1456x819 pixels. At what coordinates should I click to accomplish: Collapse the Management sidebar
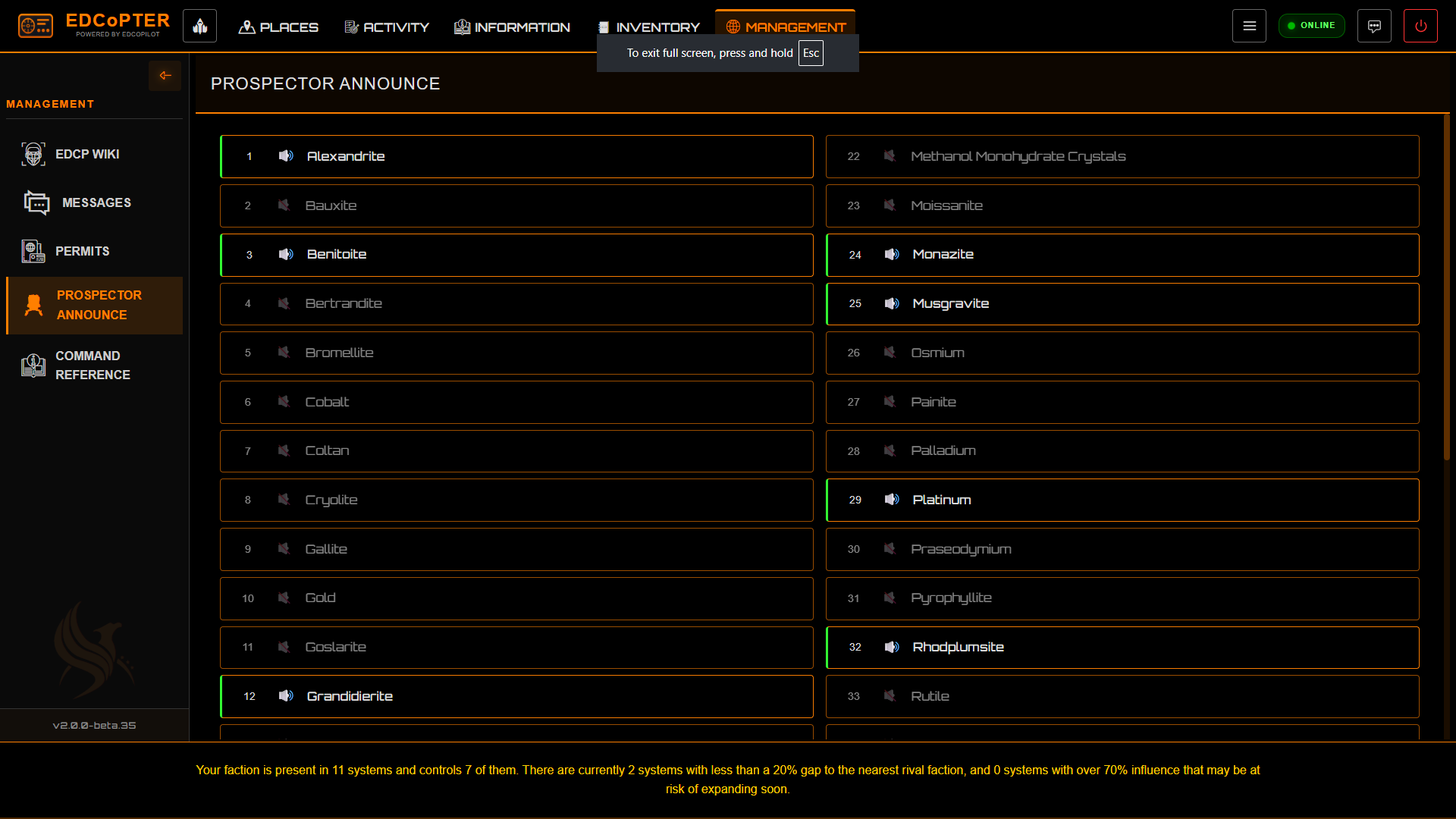point(165,76)
